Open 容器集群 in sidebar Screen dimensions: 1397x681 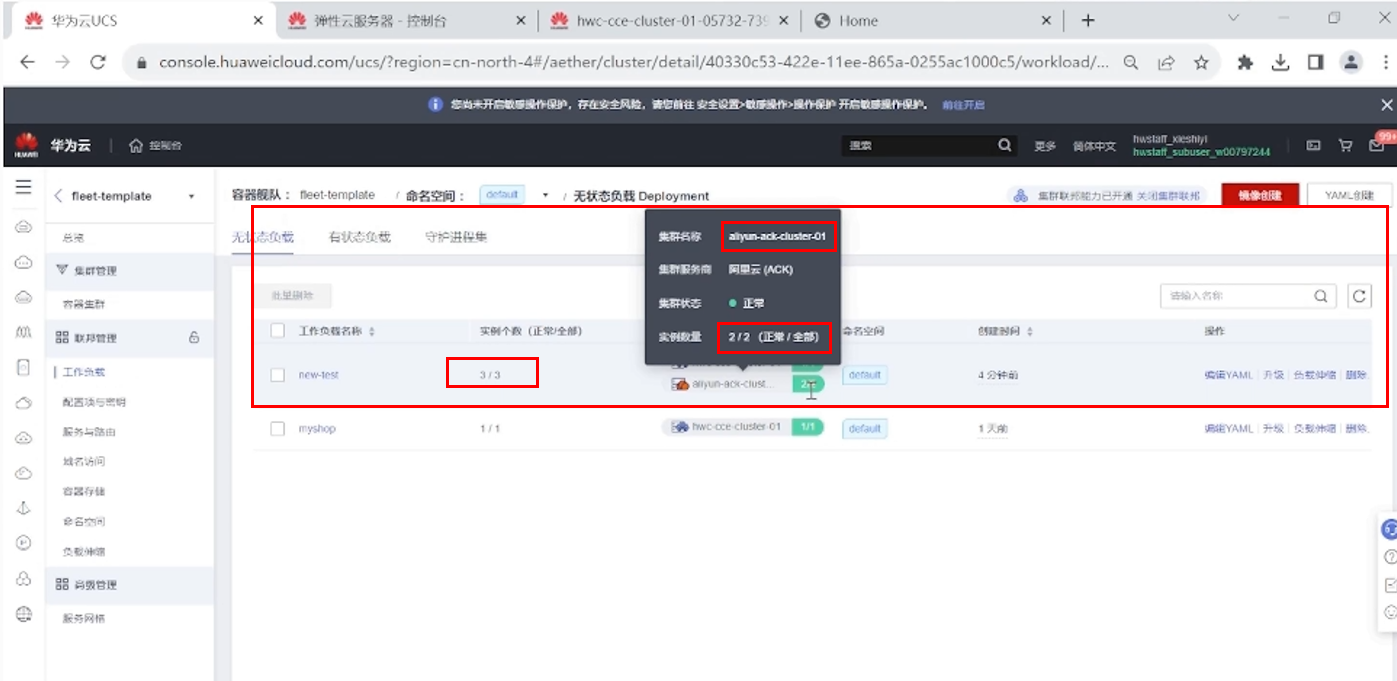pos(84,304)
